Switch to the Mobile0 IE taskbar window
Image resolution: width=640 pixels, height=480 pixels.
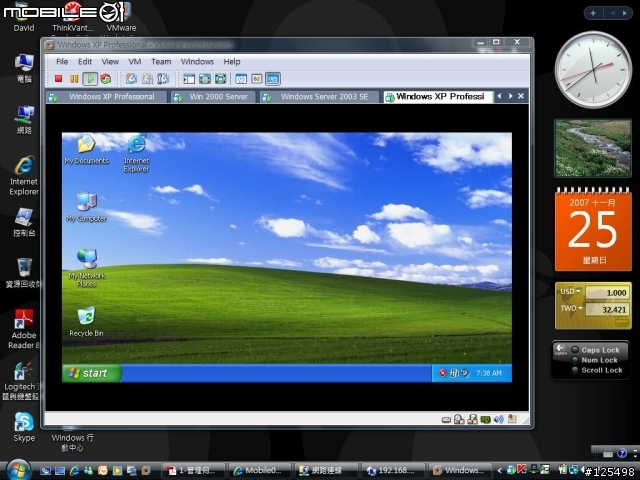click(x=259, y=471)
